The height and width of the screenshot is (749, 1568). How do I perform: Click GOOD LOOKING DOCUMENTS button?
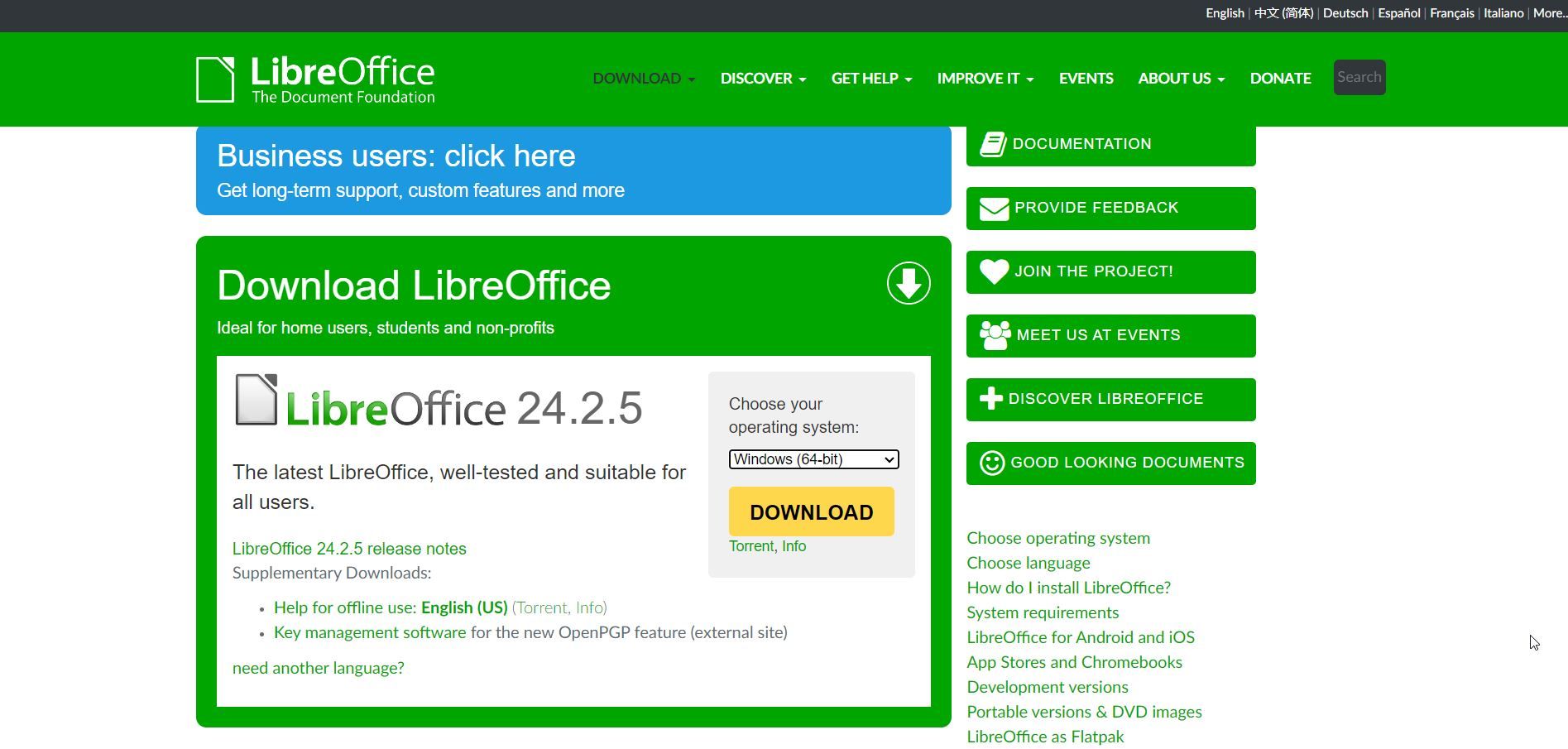[x=1111, y=463]
